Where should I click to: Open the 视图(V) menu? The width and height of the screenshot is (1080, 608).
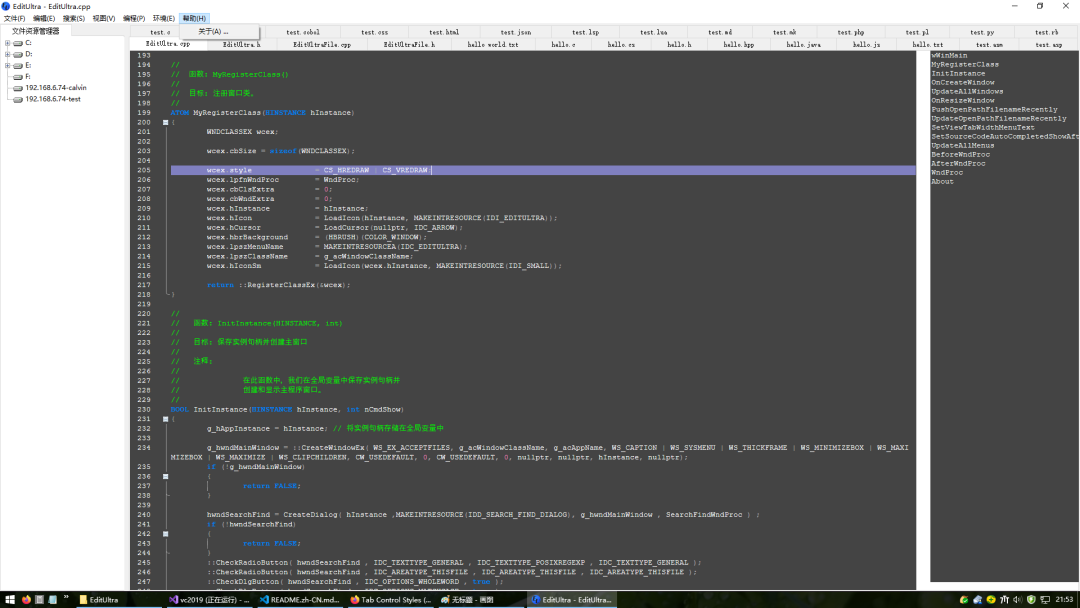(103, 19)
